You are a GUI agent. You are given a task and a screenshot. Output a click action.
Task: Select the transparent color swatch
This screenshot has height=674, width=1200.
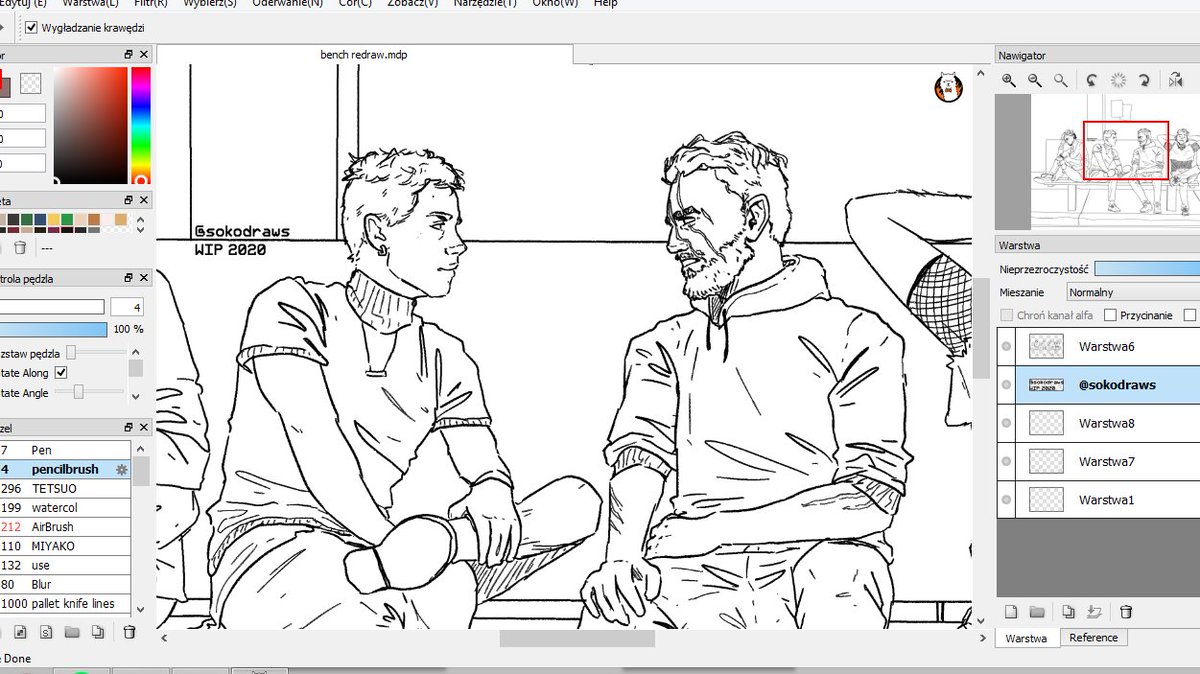[31, 84]
